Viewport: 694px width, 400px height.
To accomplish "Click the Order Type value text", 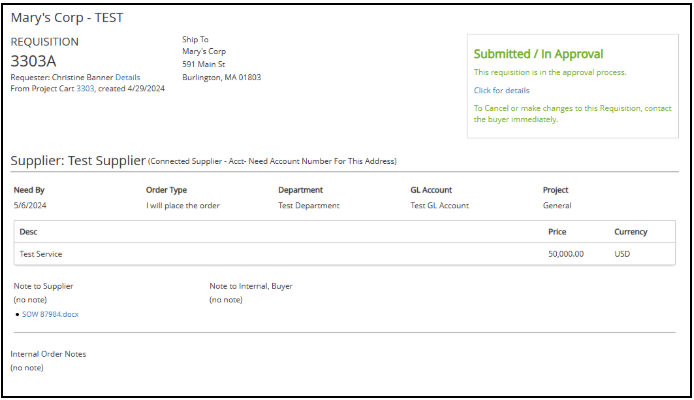I will click(x=183, y=205).
